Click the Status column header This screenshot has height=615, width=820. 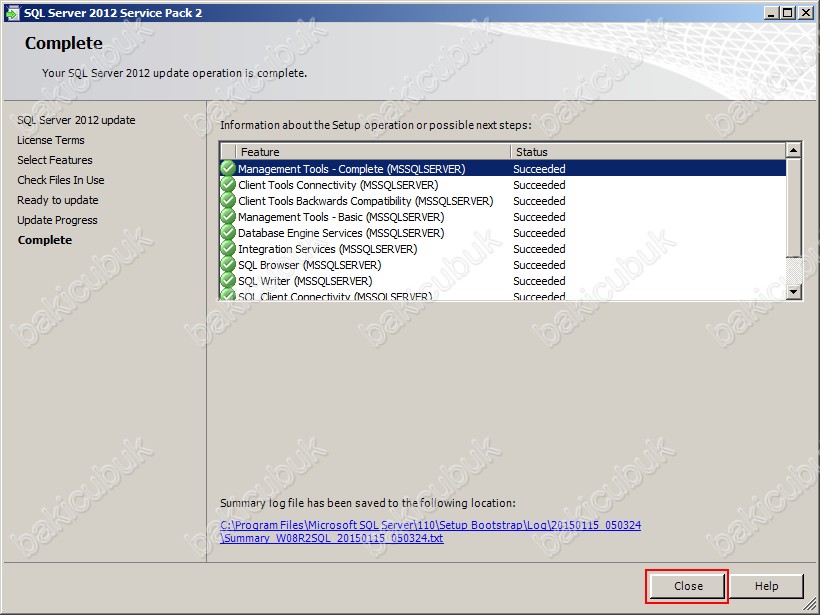point(647,152)
